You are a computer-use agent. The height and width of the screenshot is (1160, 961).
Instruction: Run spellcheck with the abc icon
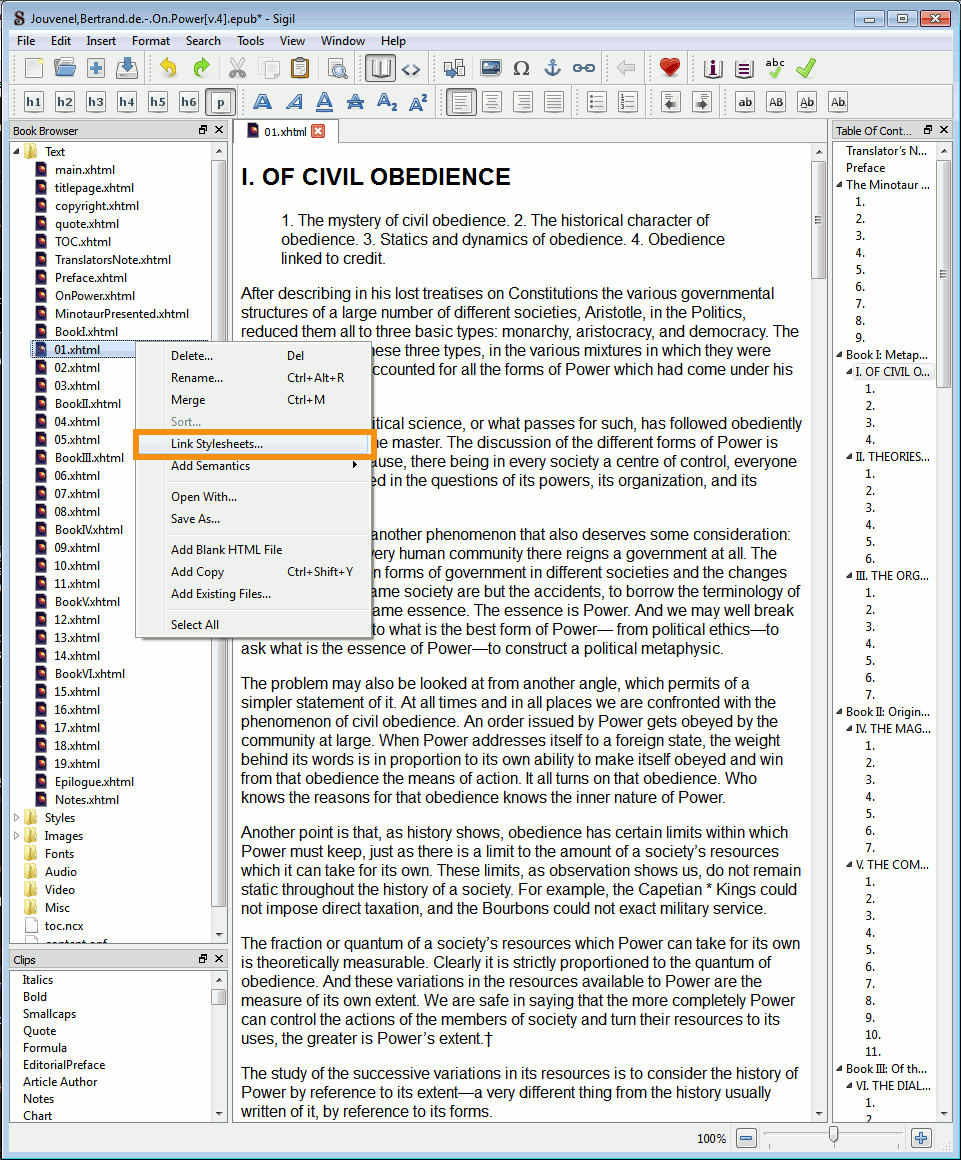[x=775, y=68]
